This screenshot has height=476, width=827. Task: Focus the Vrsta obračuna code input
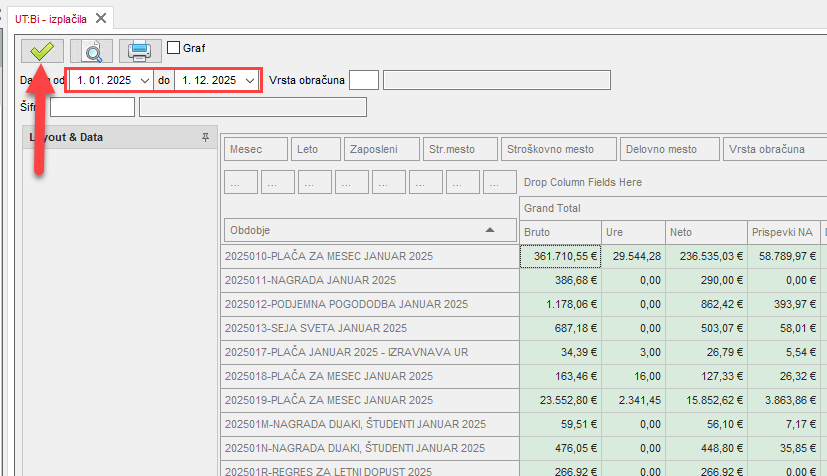click(x=364, y=80)
